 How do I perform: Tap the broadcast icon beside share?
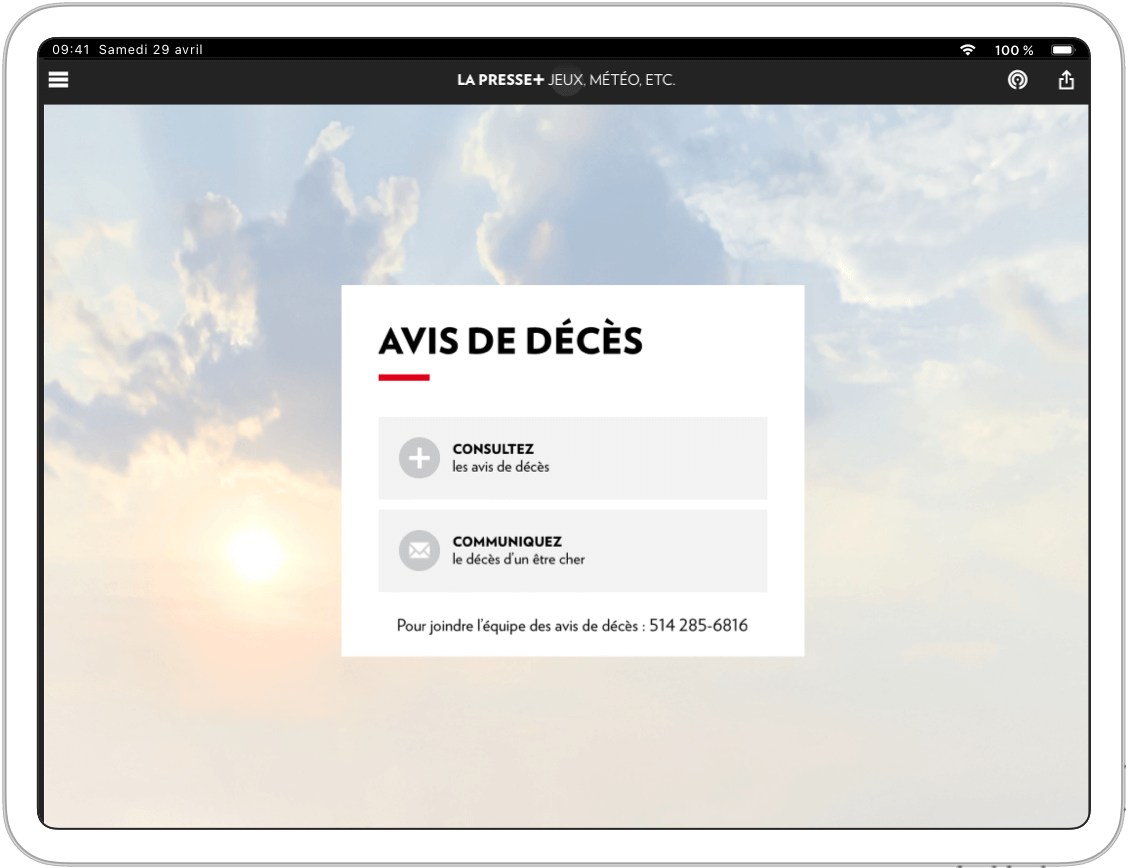point(1017,80)
